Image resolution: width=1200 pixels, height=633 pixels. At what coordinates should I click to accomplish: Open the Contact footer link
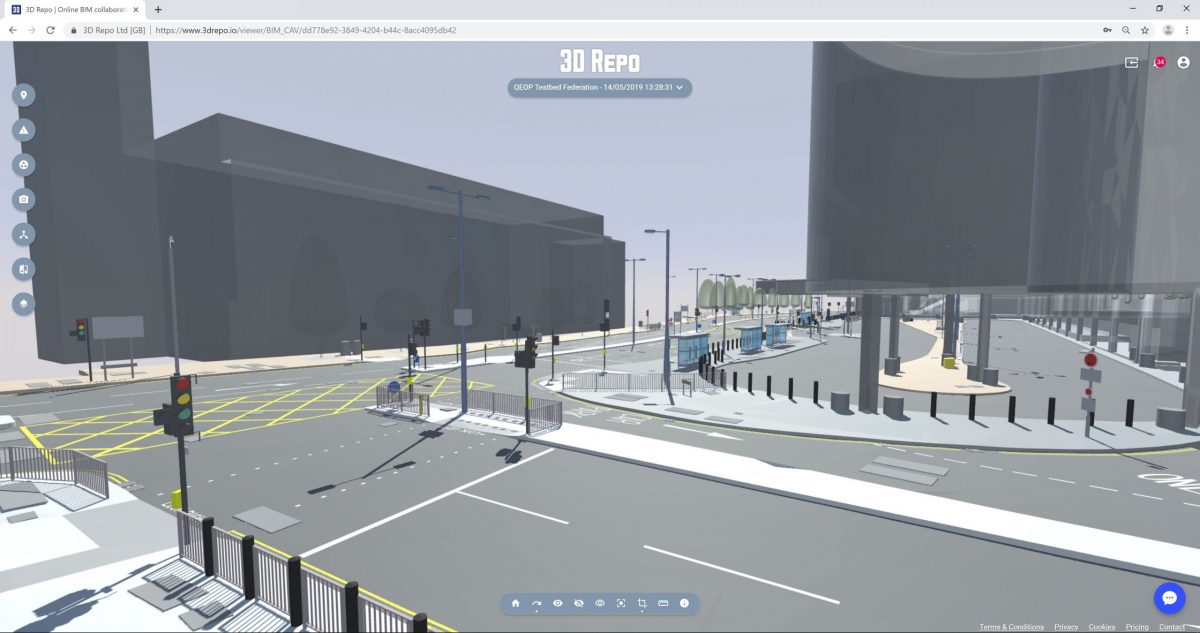pyautogui.click(x=1171, y=627)
